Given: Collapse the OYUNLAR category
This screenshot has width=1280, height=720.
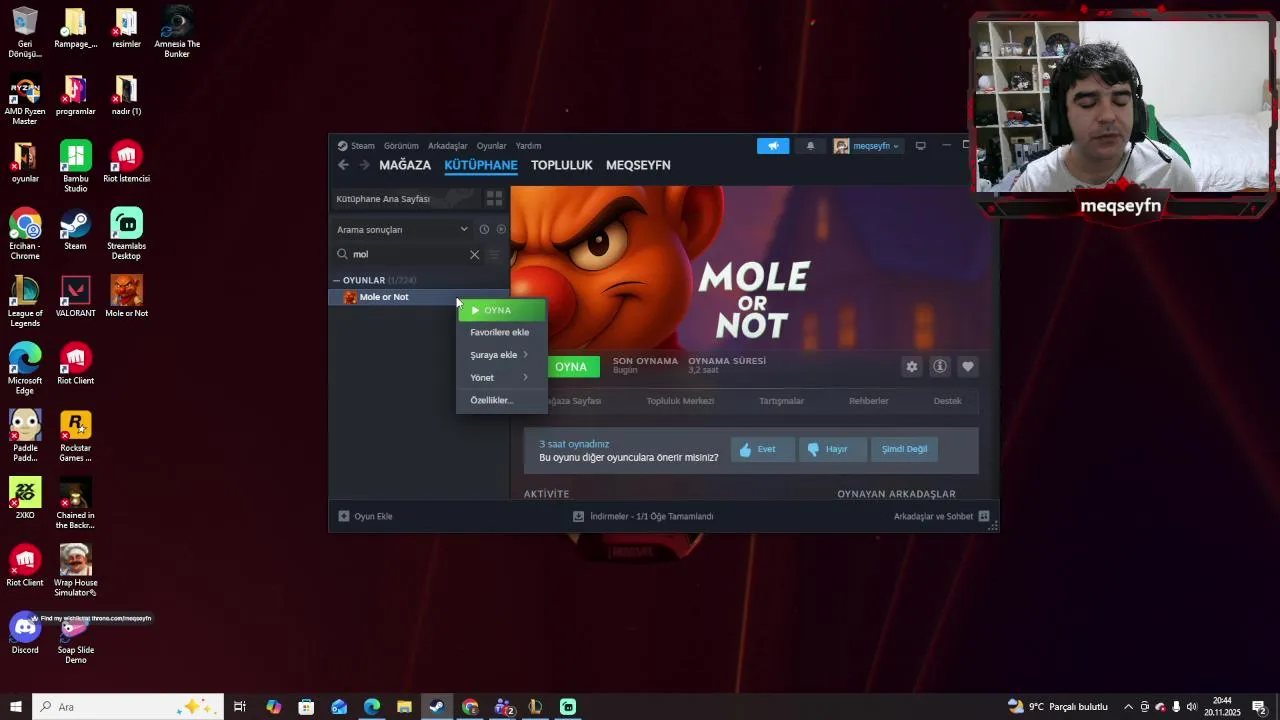Looking at the screenshot, I should (x=337, y=281).
